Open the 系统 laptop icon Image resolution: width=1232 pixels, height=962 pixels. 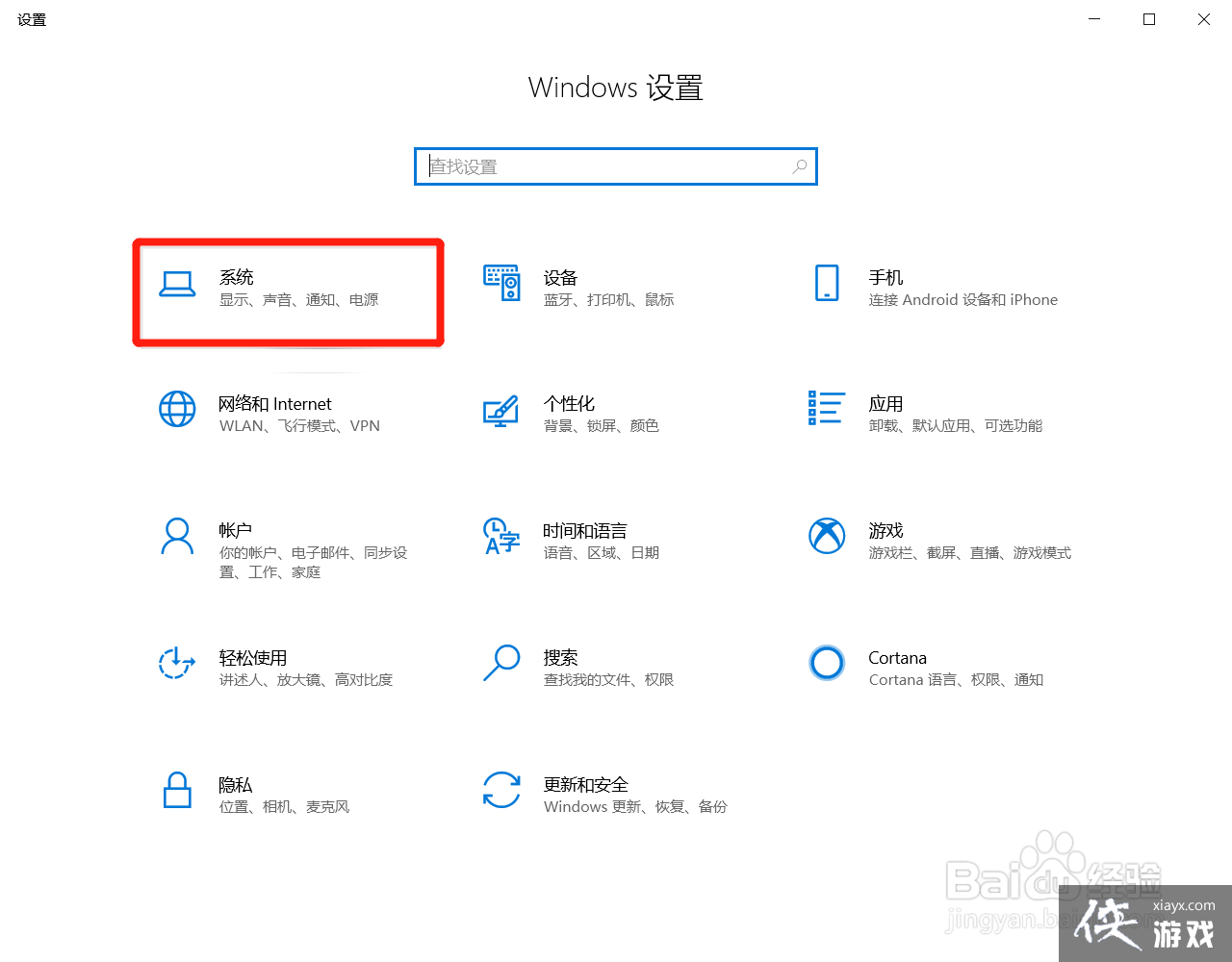coord(177,284)
